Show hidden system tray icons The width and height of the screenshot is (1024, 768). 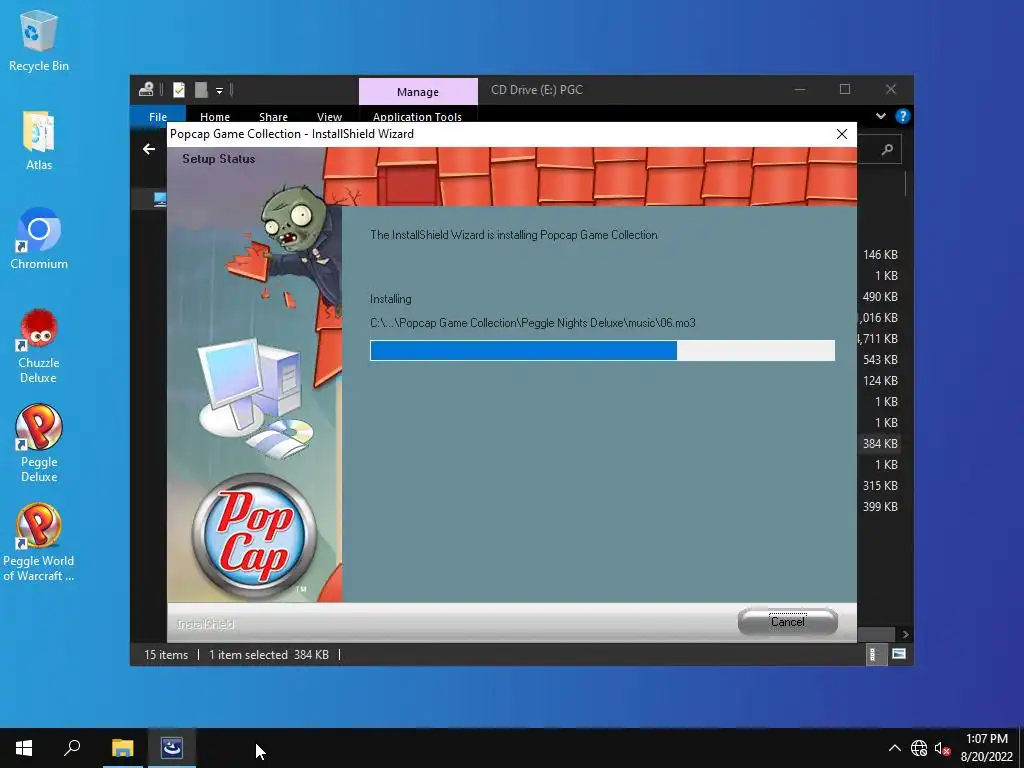pos(895,748)
